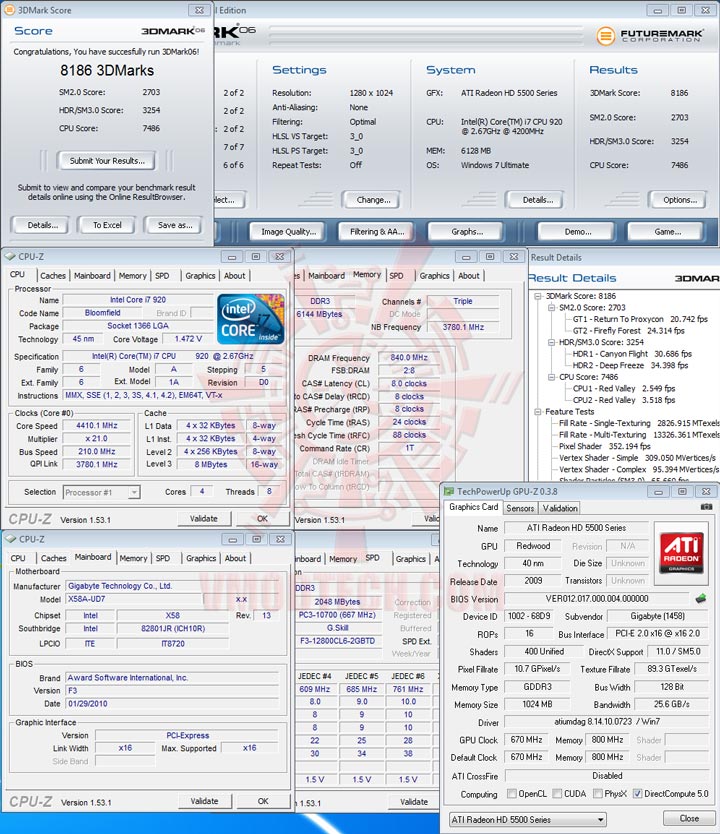This screenshot has height=834, width=720.
Task: Collapse the SM2.0 Score: 2703 tree node
Action: coord(551,308)
